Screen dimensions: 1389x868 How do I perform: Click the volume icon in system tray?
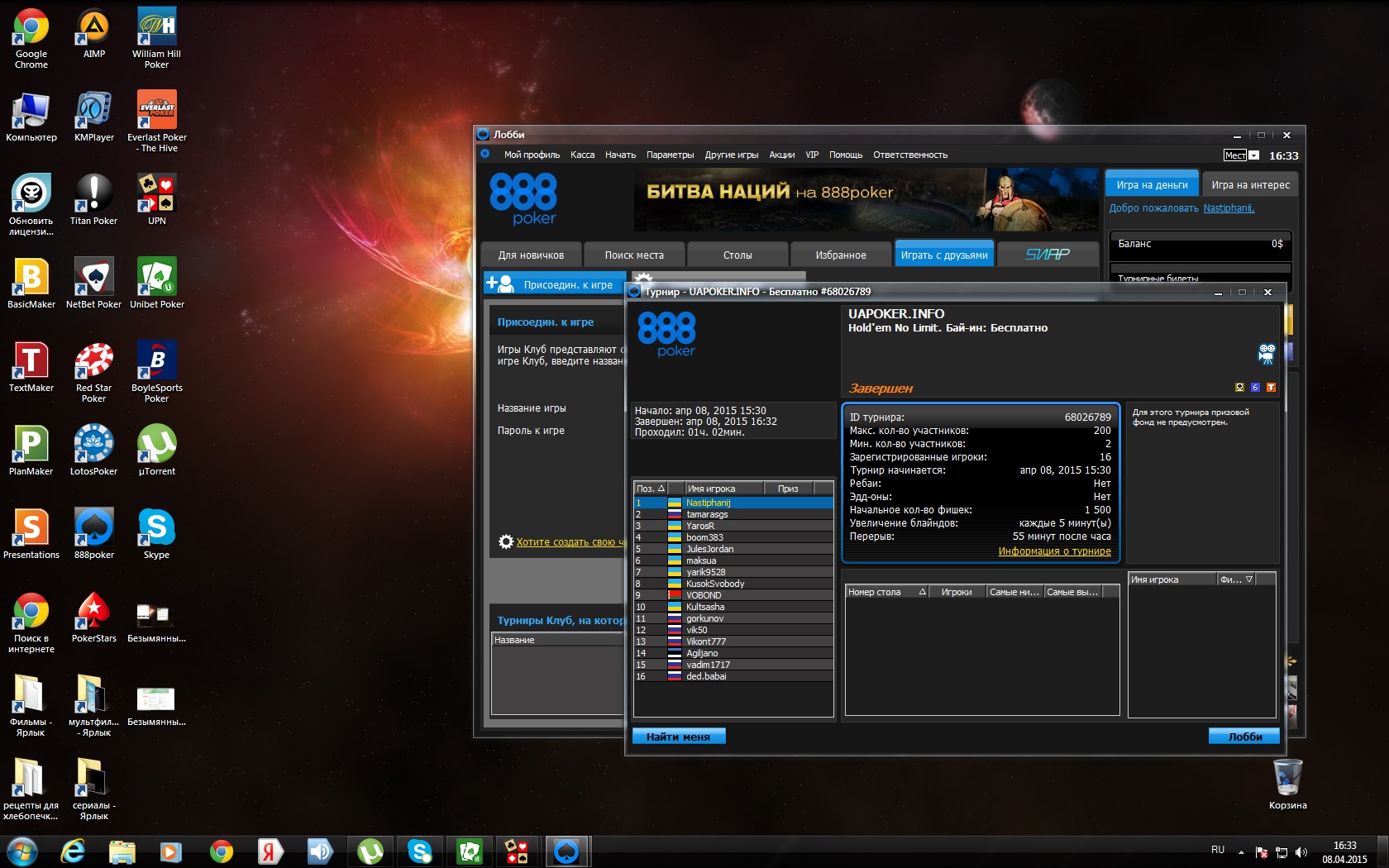tap(1301, 852)
